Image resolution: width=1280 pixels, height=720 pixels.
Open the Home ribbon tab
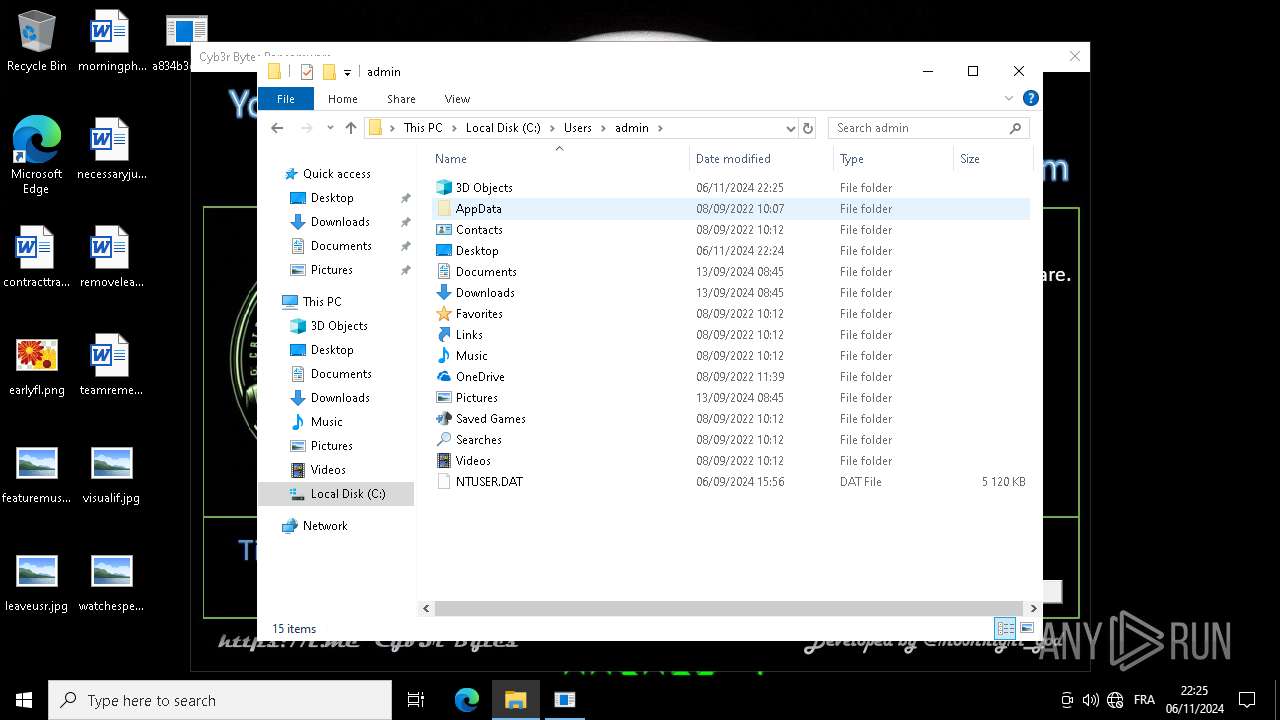(x=343, y=99)
